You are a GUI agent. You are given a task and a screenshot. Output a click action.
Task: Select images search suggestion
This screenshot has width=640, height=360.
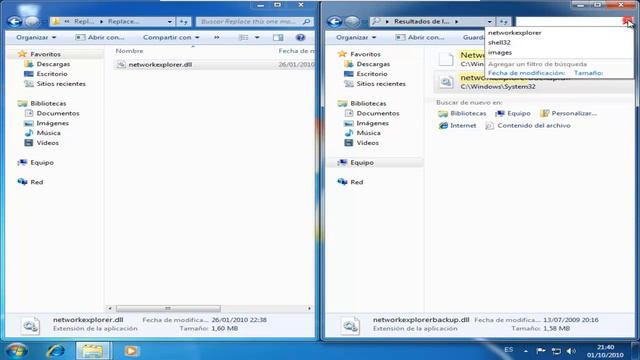pyautogui.click(x=500, y=52)
